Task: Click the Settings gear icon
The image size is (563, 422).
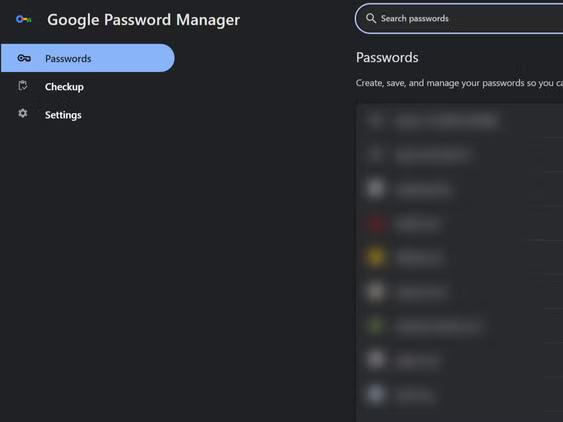Action: click(x=23, y=113)
